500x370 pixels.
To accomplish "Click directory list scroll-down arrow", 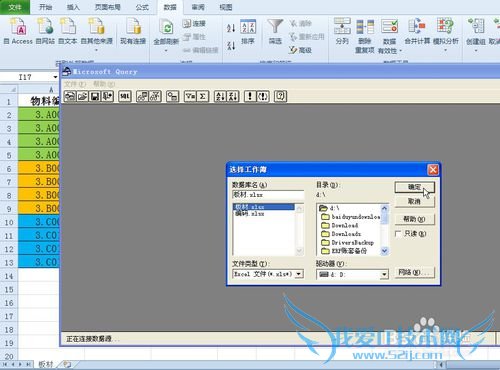I will pyautogui.click(x=384, y=251).
